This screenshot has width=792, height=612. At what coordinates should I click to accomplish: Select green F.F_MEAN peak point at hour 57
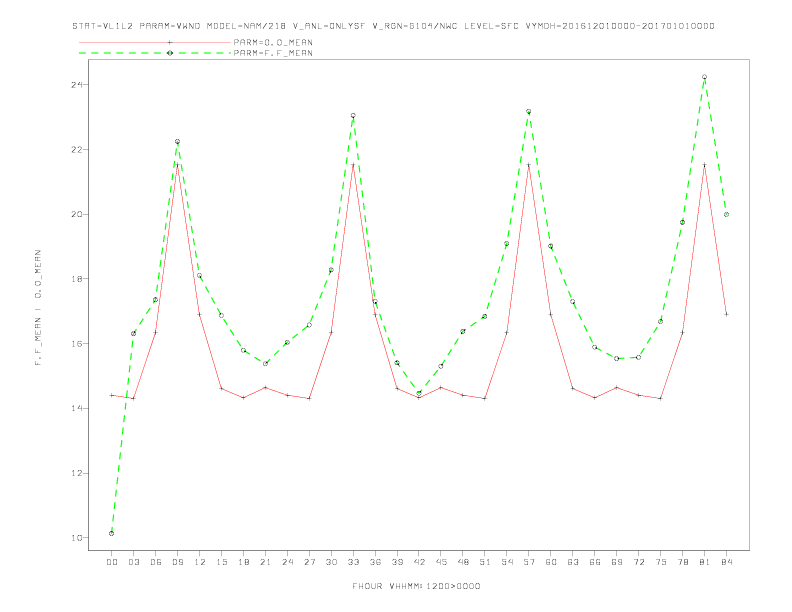click(x=529, y=112)
